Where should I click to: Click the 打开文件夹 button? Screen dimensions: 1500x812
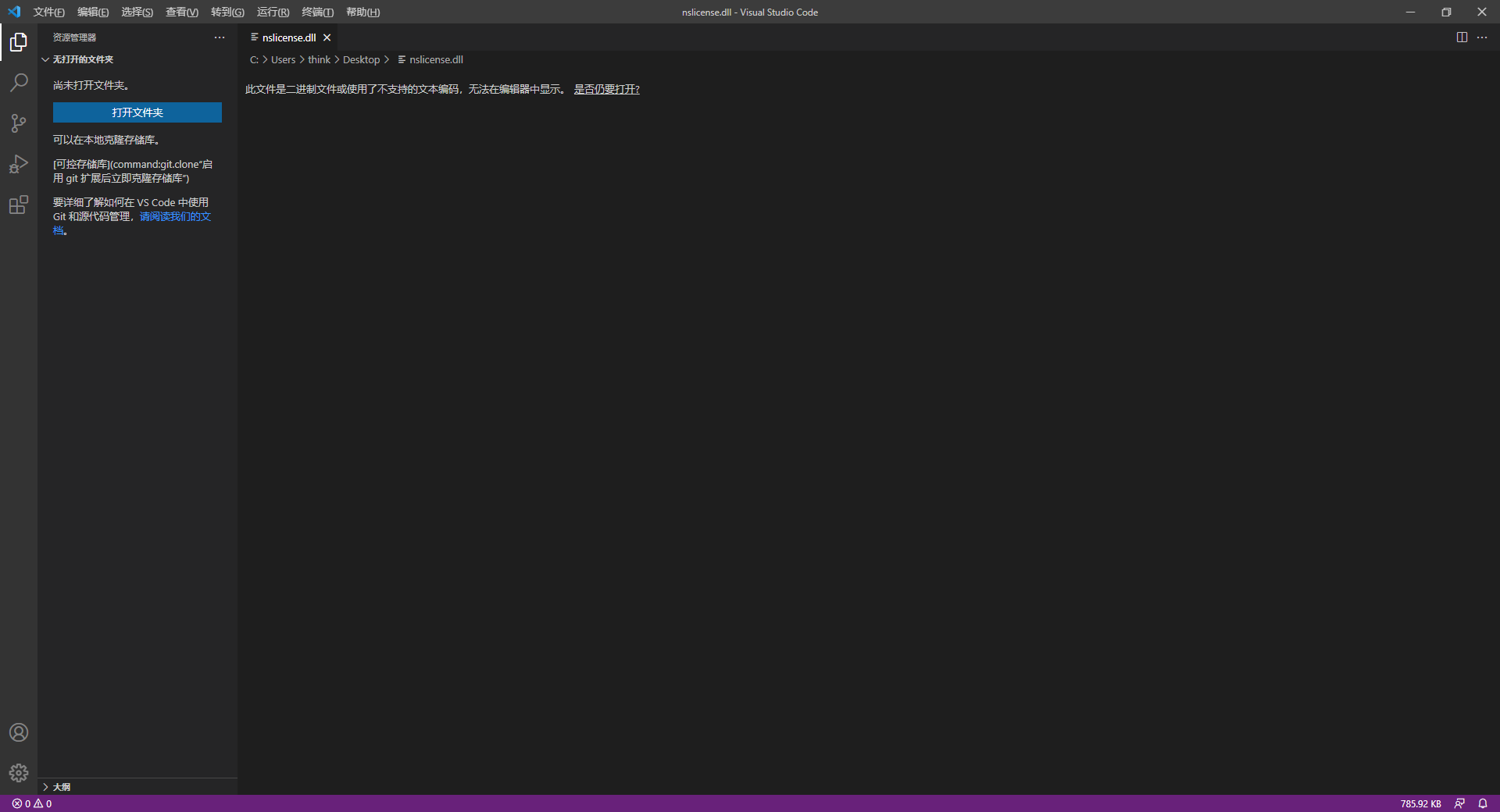(137, 112)
